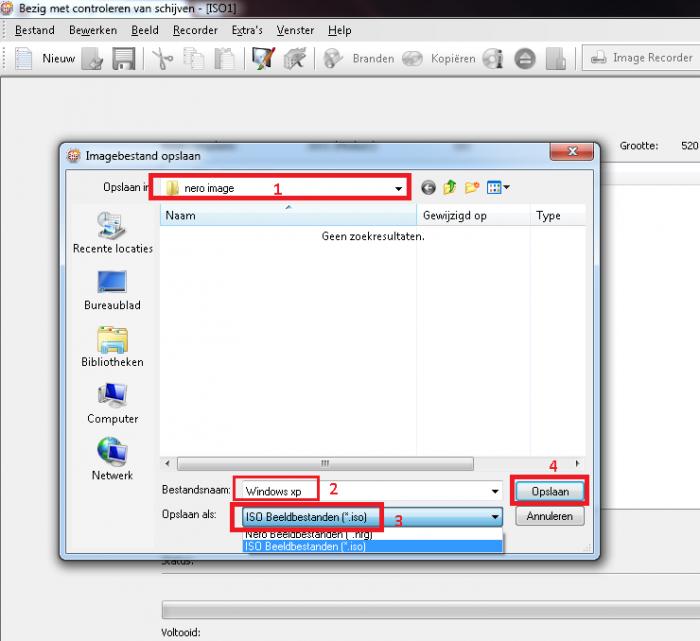
Task: Sort by the Type column header
Action: pos(558,215)
